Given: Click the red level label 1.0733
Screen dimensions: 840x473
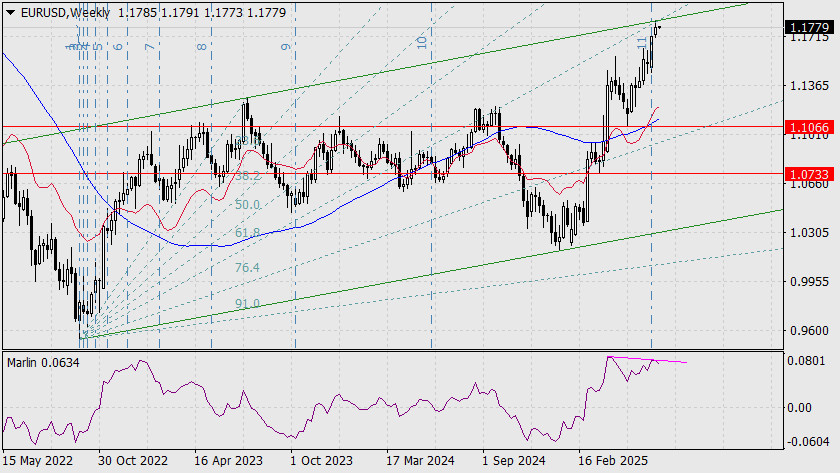Looking at the screenshot, I should [809, 174].
